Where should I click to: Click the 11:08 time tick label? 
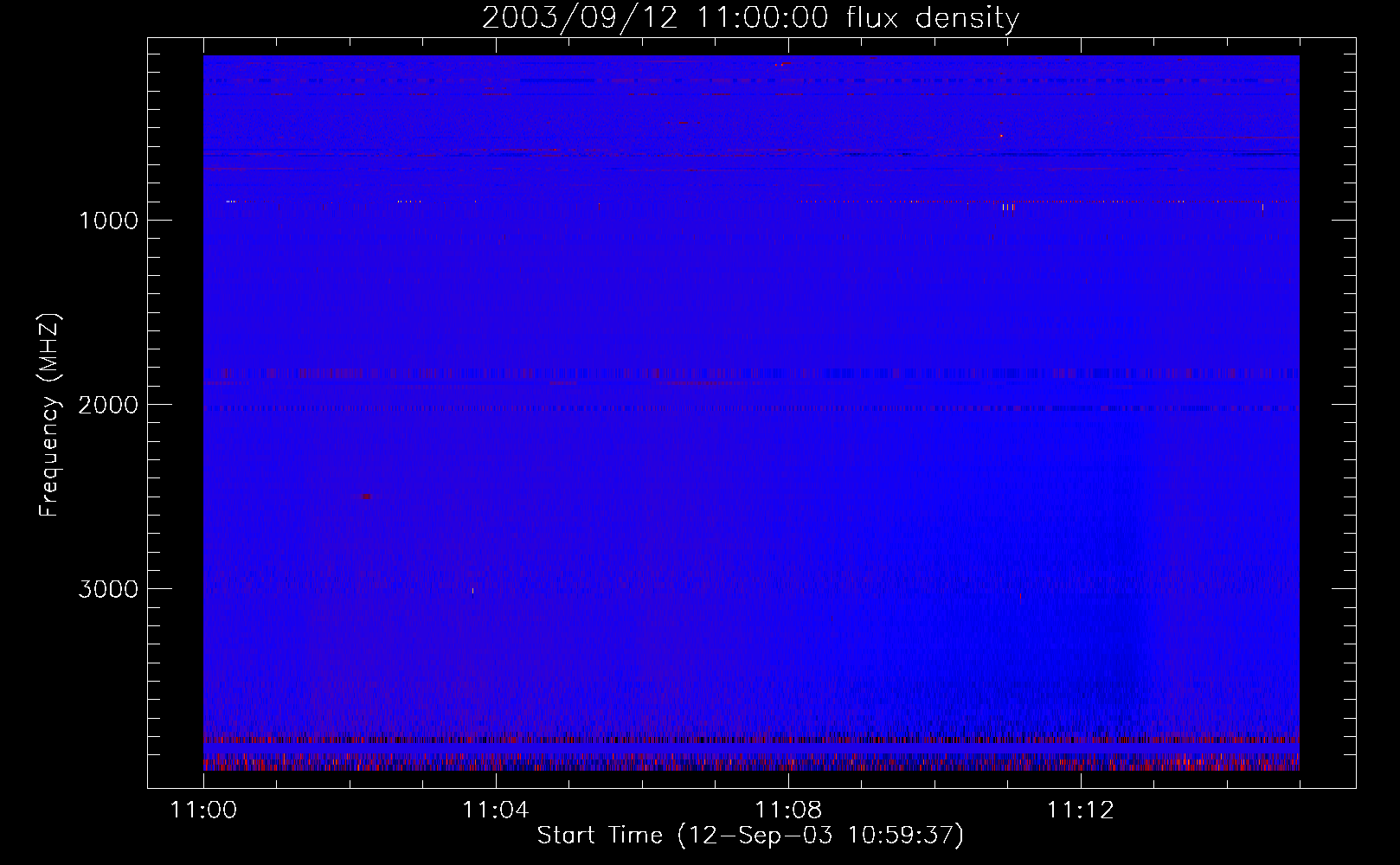pyautogui.click(x=788, y=811)
